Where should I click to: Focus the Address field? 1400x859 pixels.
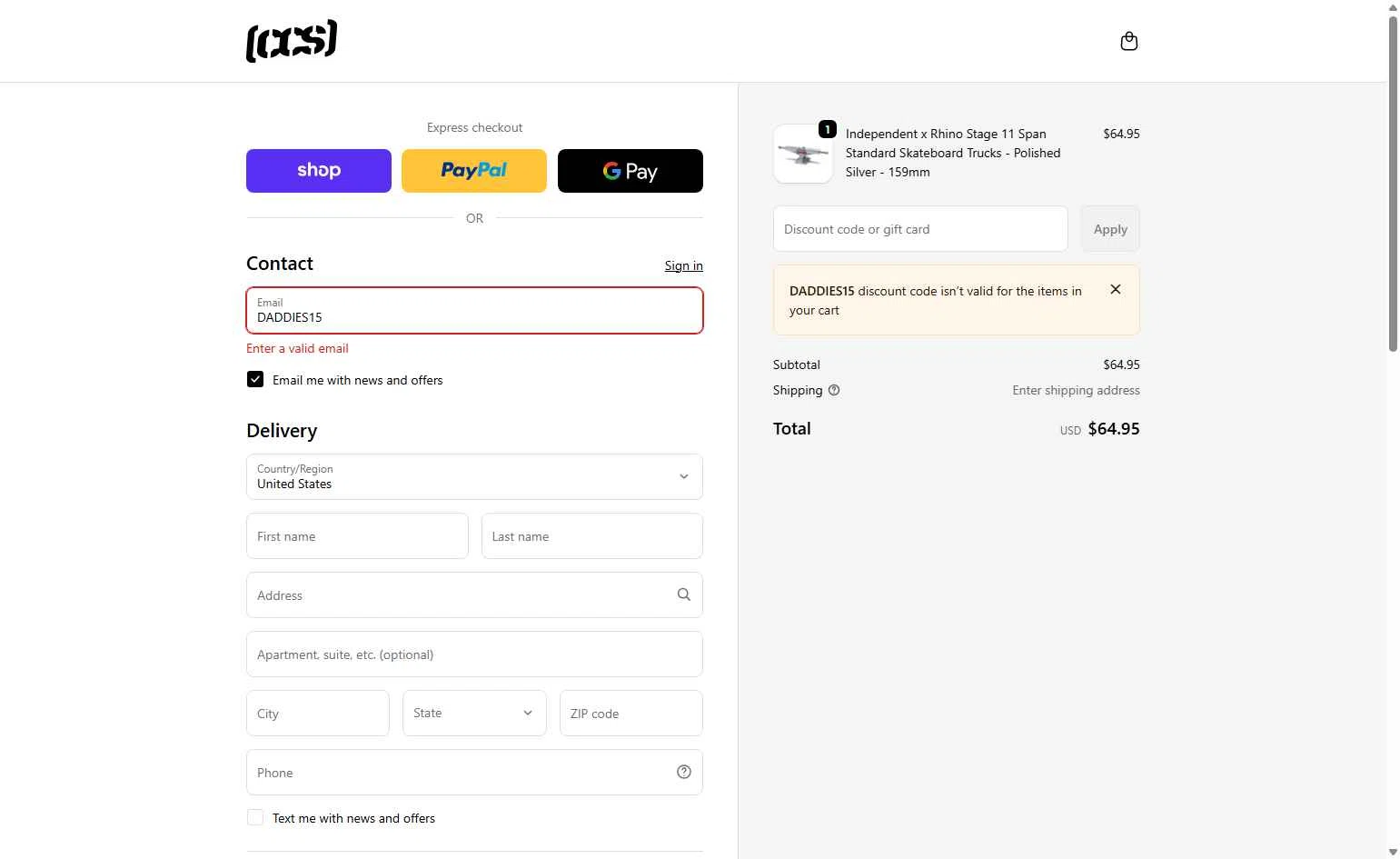474,594
